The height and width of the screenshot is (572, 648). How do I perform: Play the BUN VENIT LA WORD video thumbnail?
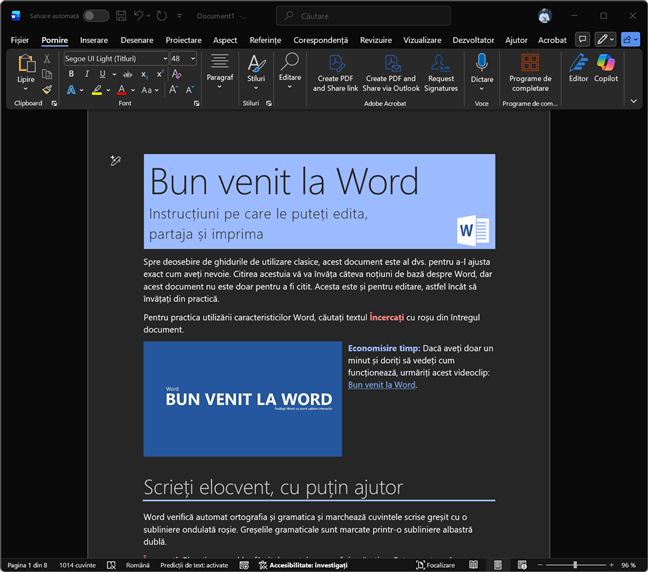click(x=243, y=399)
